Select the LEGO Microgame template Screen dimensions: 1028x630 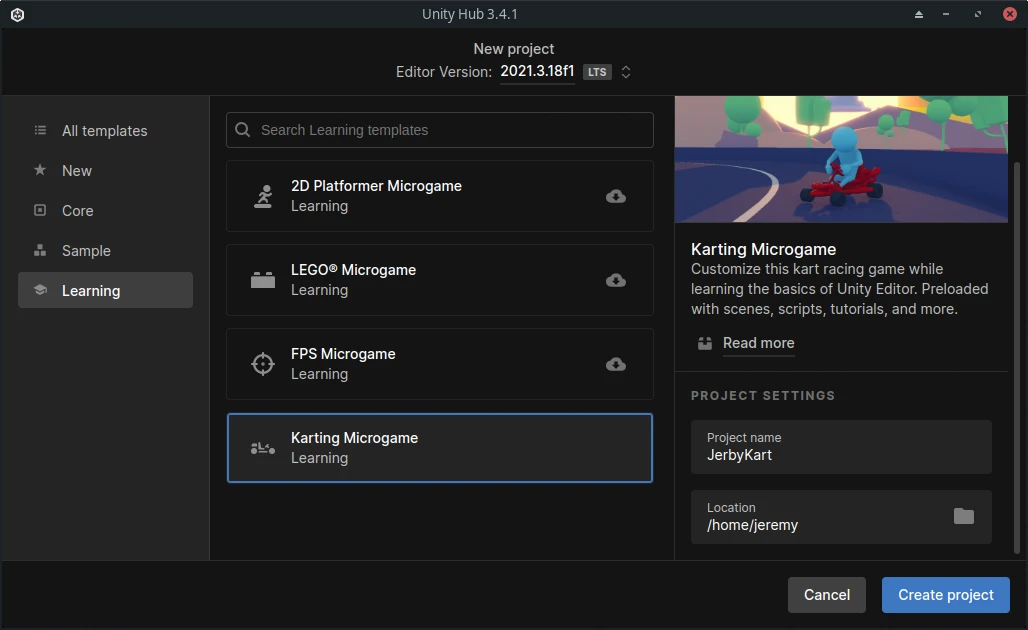click(x=440, y=280)
